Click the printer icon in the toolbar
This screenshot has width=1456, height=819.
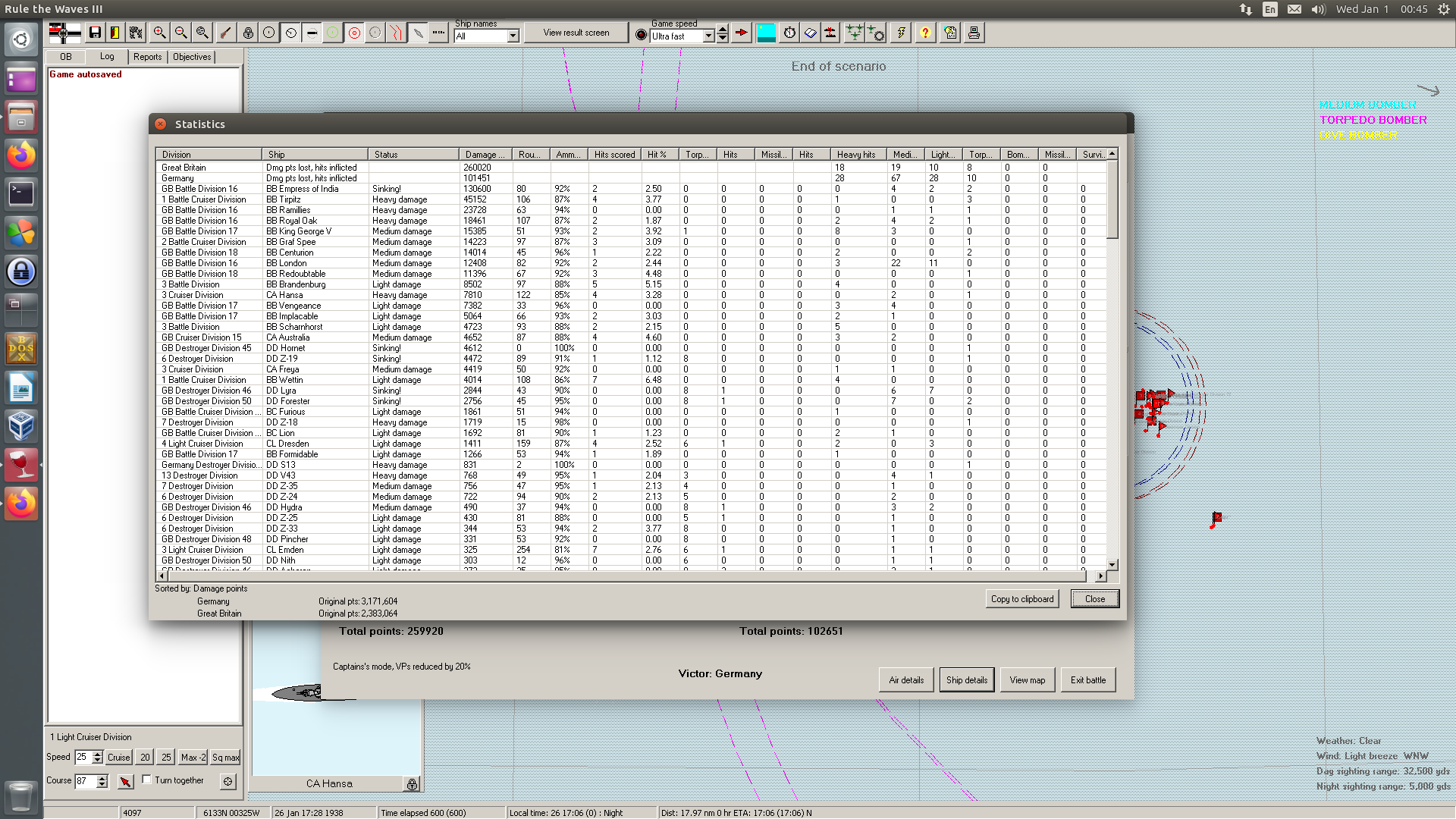pyautogui.click(x=974, y=33)
